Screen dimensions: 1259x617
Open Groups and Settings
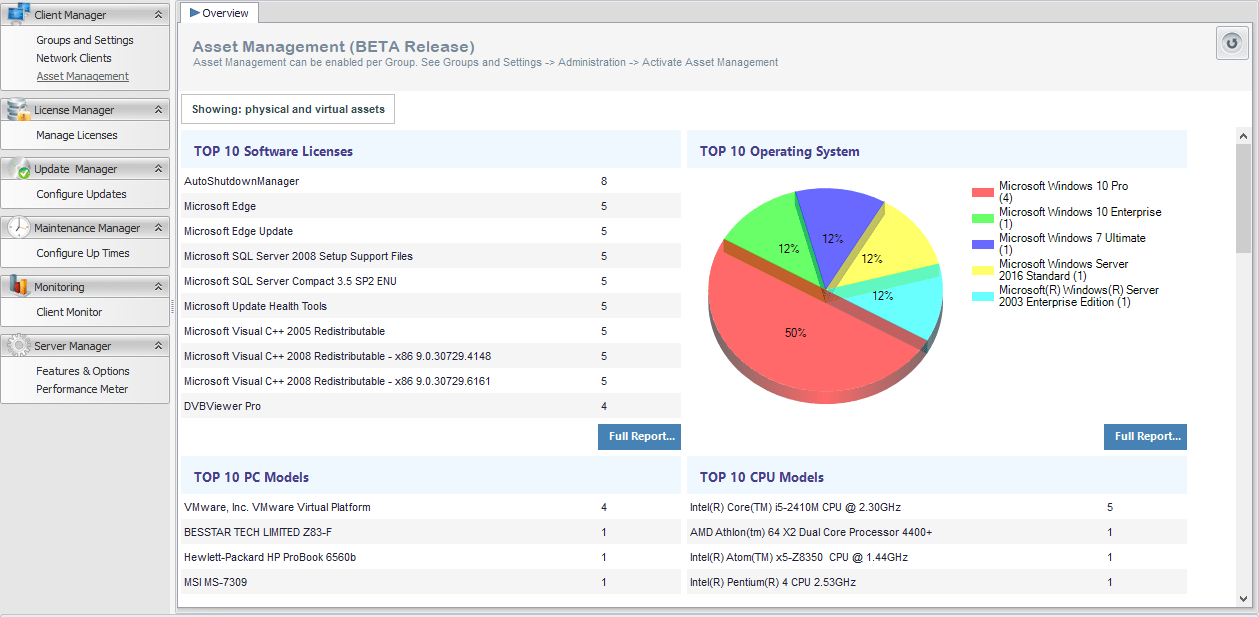click(x=85, y=40)
